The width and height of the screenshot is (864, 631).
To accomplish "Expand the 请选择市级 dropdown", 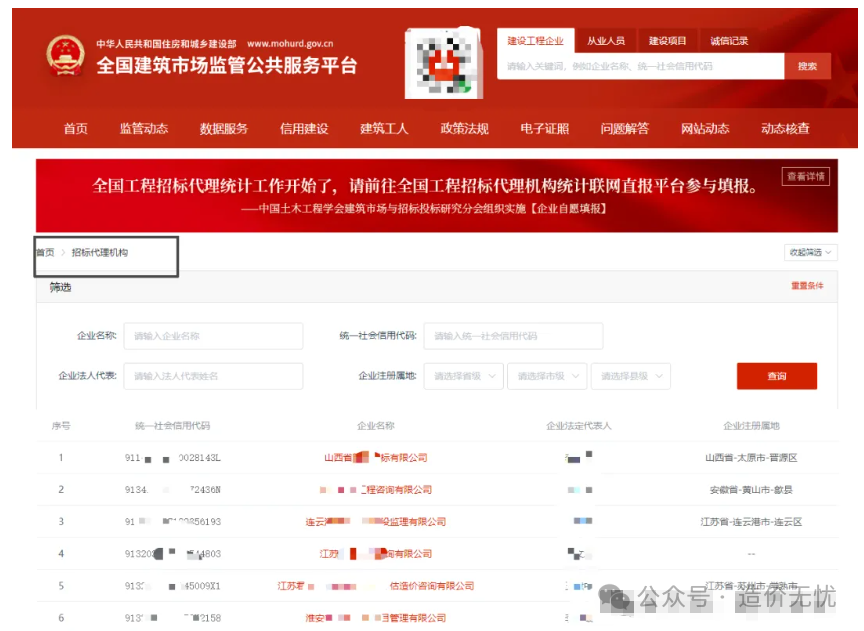I will click(546, 376).
